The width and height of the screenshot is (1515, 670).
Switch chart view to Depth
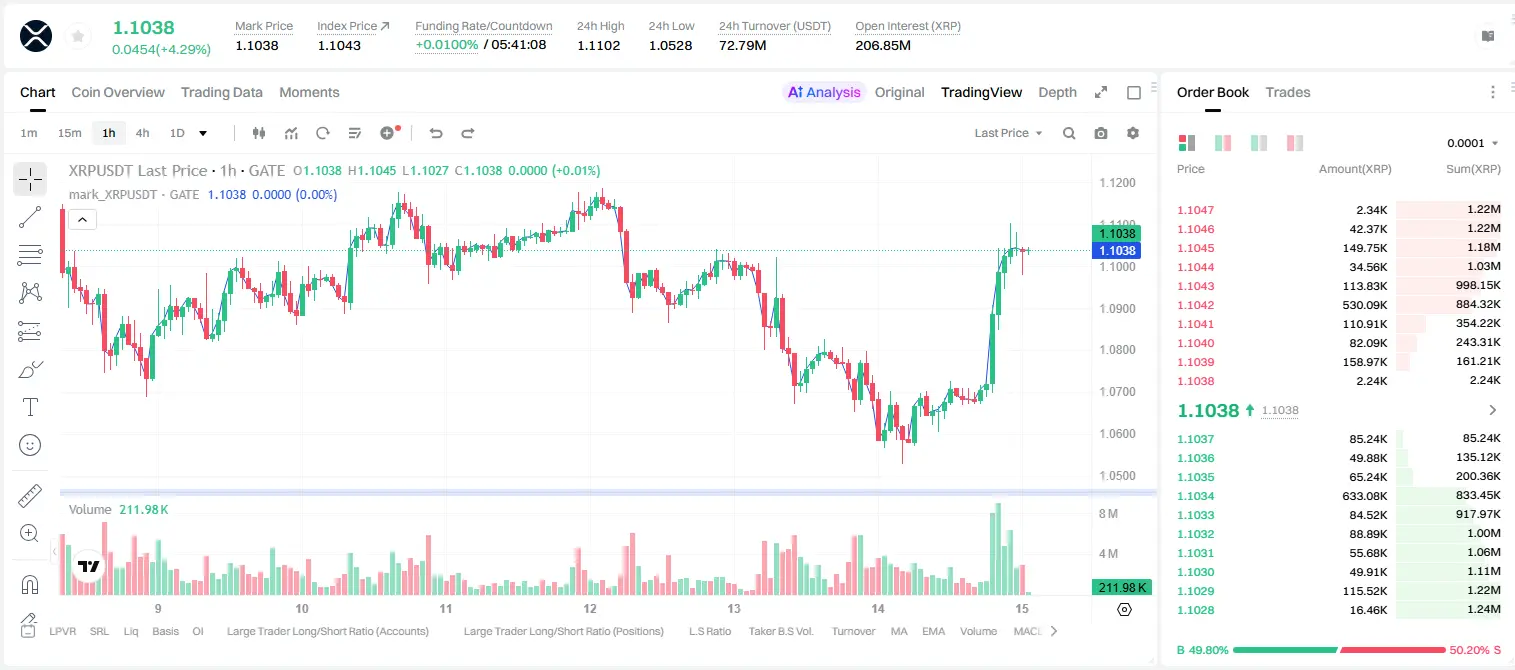[1057, 92]
